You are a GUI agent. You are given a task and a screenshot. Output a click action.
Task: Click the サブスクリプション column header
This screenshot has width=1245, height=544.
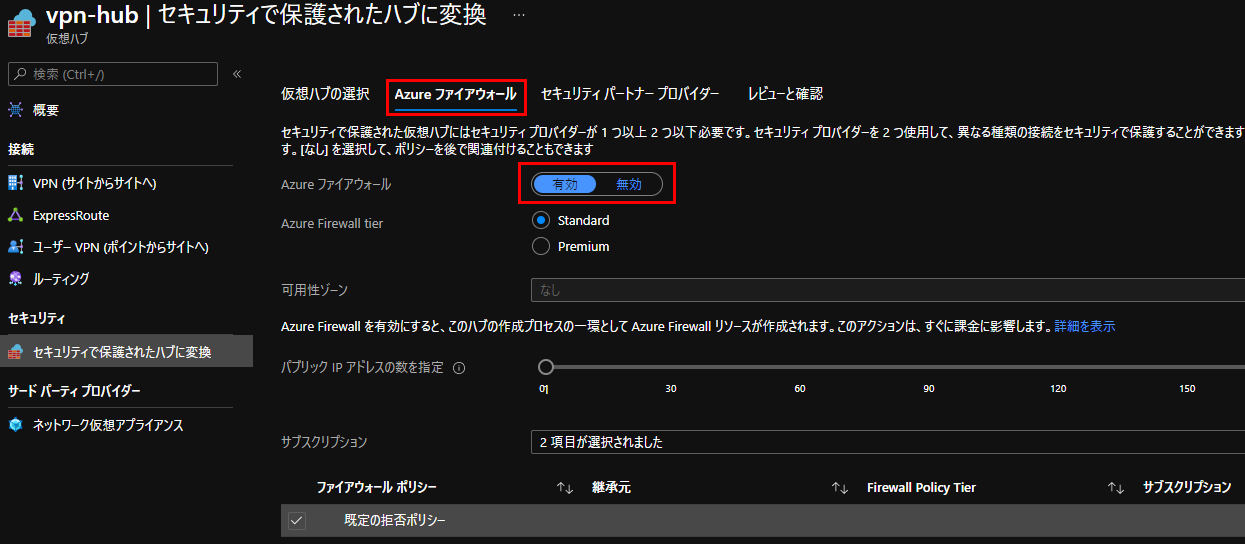1187,488
